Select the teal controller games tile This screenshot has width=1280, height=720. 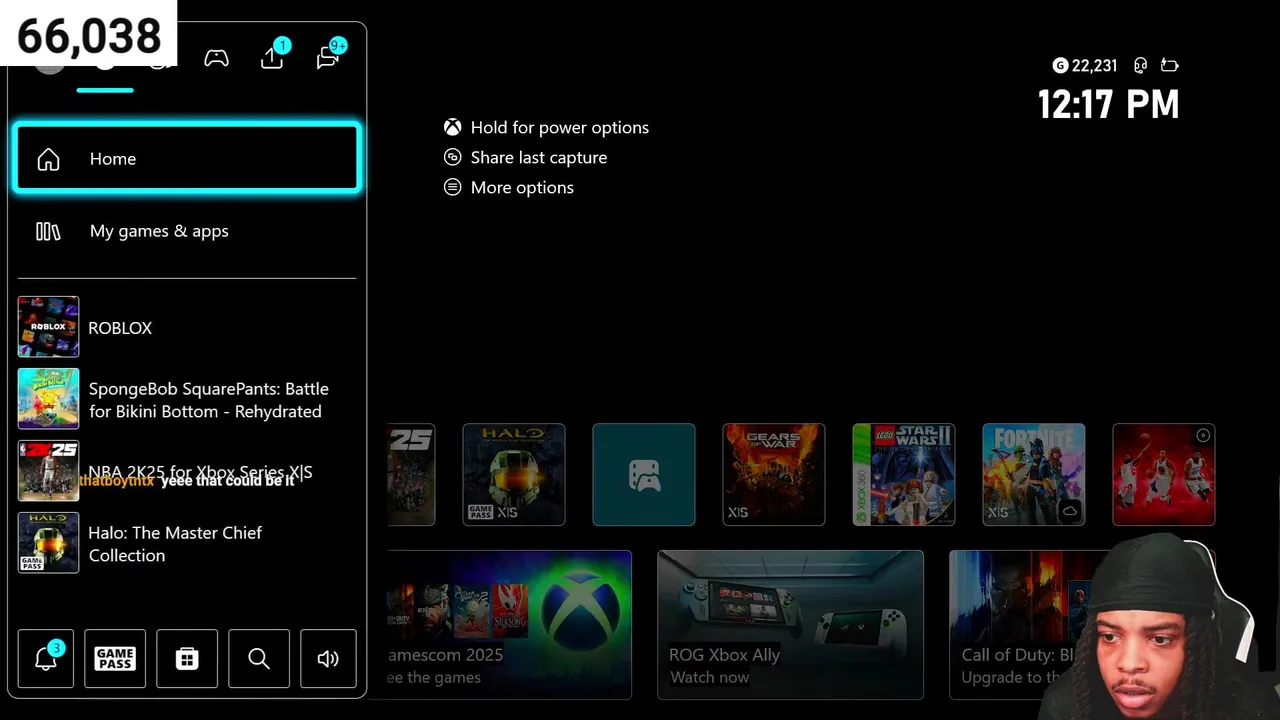click(644, 474)
